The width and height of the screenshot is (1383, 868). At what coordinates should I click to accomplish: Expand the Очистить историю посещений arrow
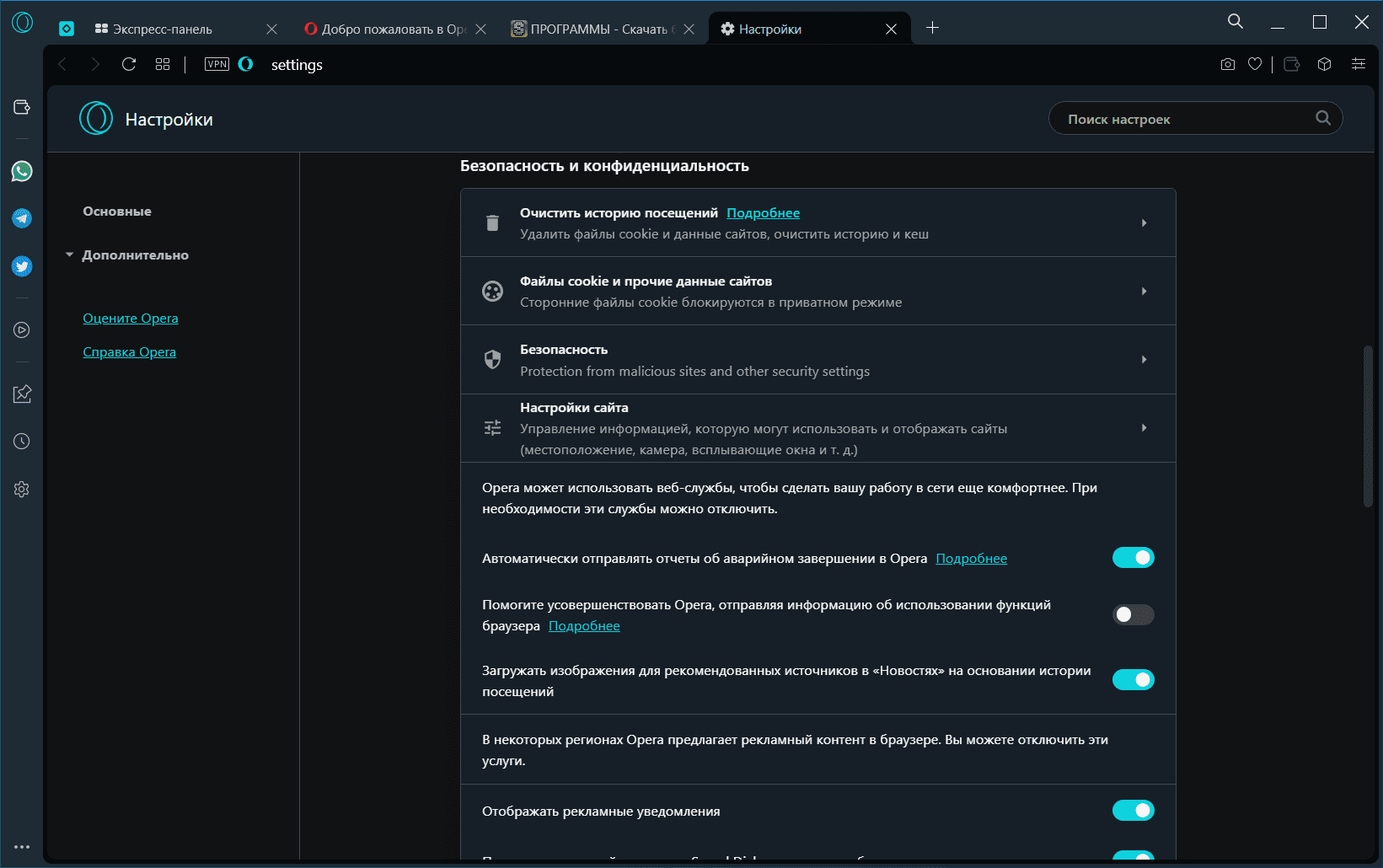point(1144,223)
